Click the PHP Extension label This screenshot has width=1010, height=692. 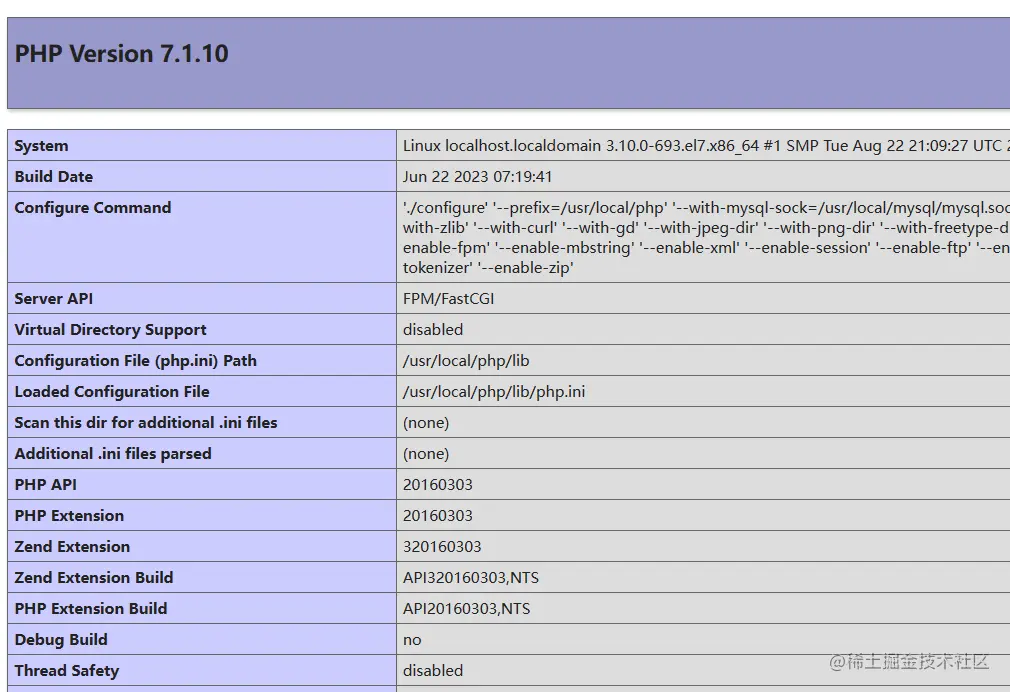coord(69,515)
